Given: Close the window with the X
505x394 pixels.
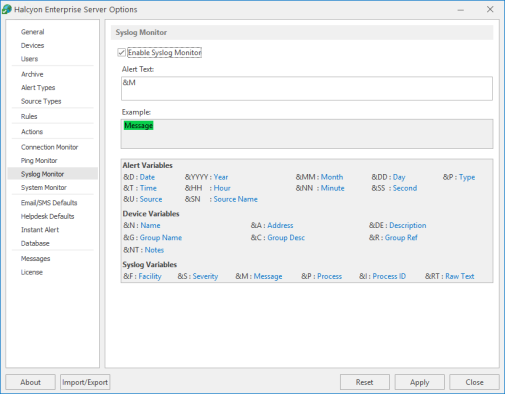Looking at the screenshot, I should [x=490, y=9].
